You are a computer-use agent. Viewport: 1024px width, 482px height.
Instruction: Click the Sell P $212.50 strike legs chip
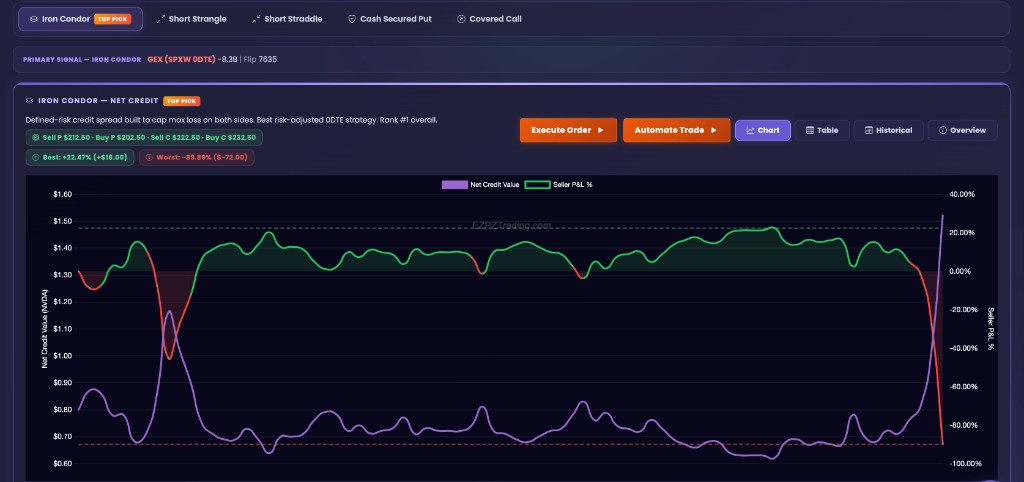point(144,137)
